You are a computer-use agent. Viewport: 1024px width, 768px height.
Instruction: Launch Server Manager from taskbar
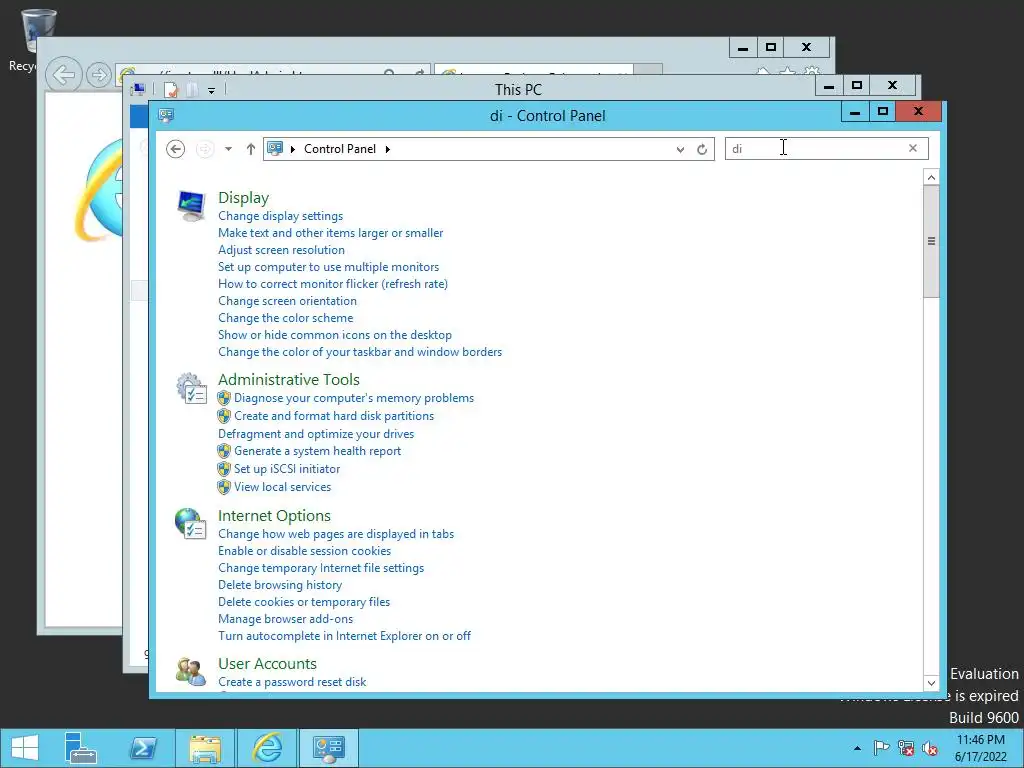click(x=80, y=748)
